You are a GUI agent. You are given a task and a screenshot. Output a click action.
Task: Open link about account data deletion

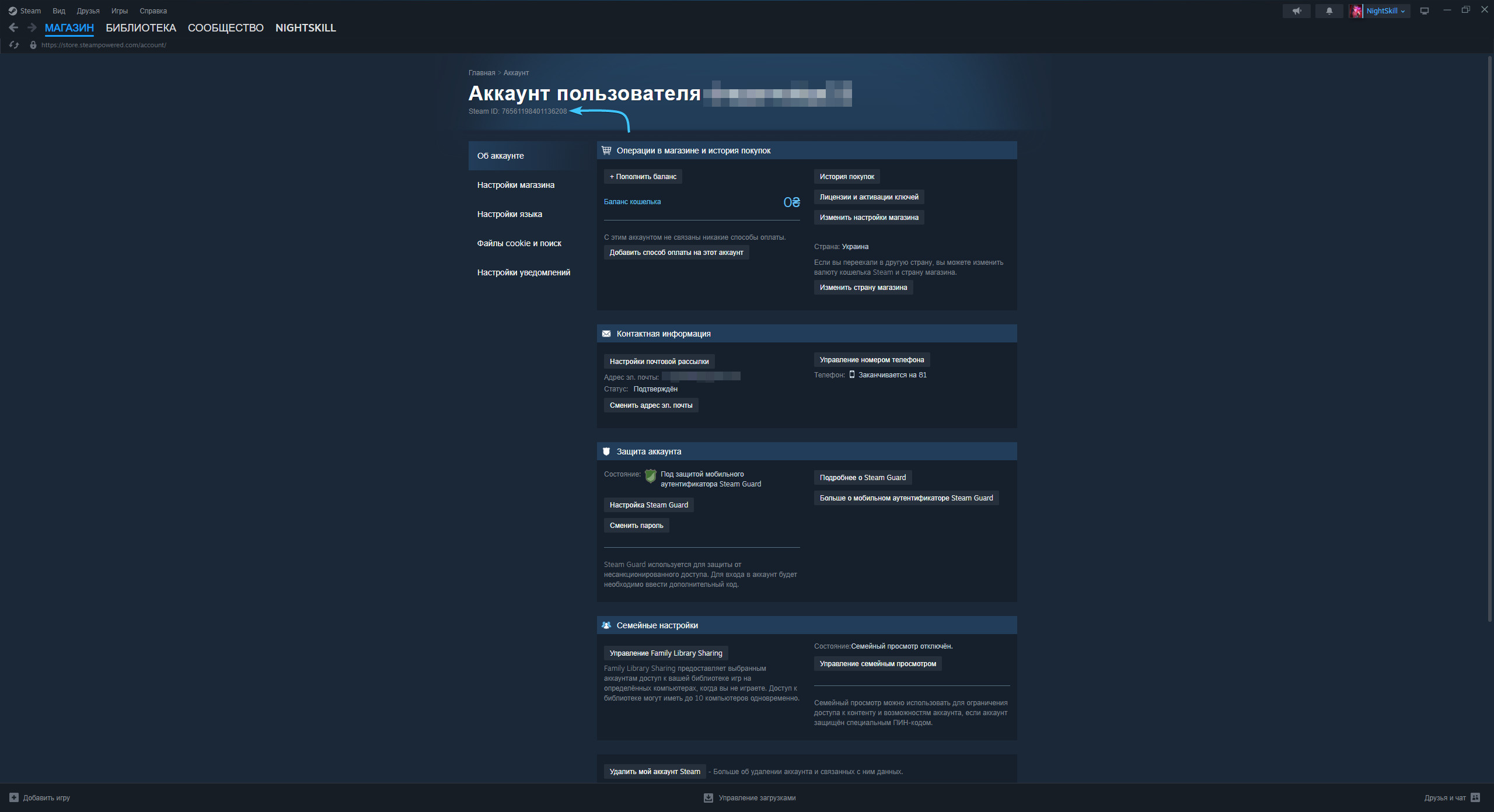(x=808, y=772)
